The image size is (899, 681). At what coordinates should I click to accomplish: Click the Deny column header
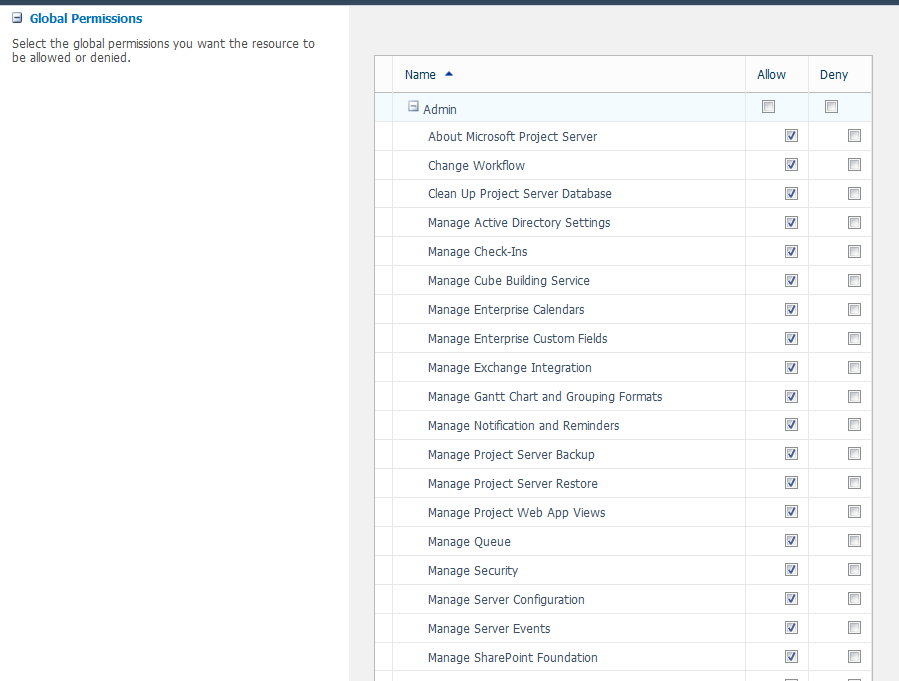[x=834, y=75]
